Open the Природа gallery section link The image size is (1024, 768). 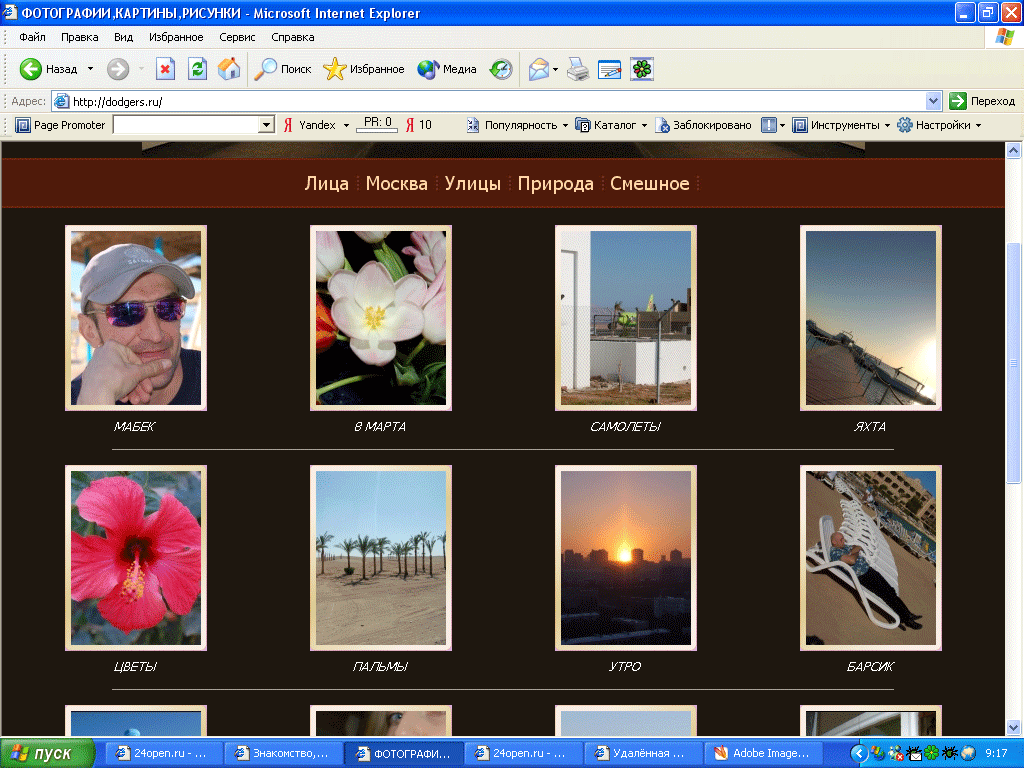[557, 184]
